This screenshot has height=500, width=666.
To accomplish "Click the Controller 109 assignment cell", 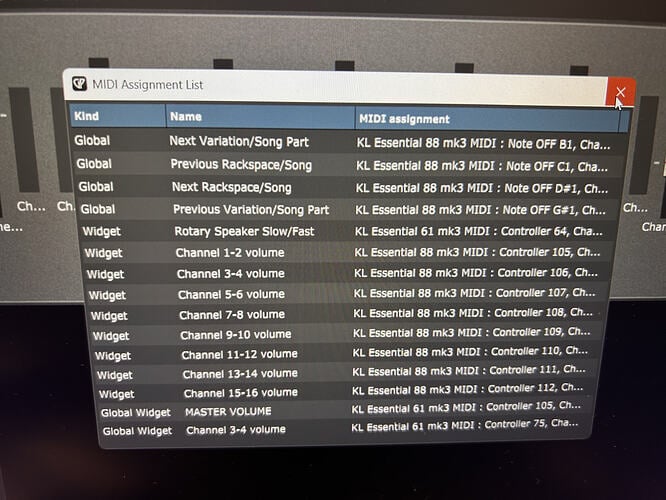I will 471,333.
